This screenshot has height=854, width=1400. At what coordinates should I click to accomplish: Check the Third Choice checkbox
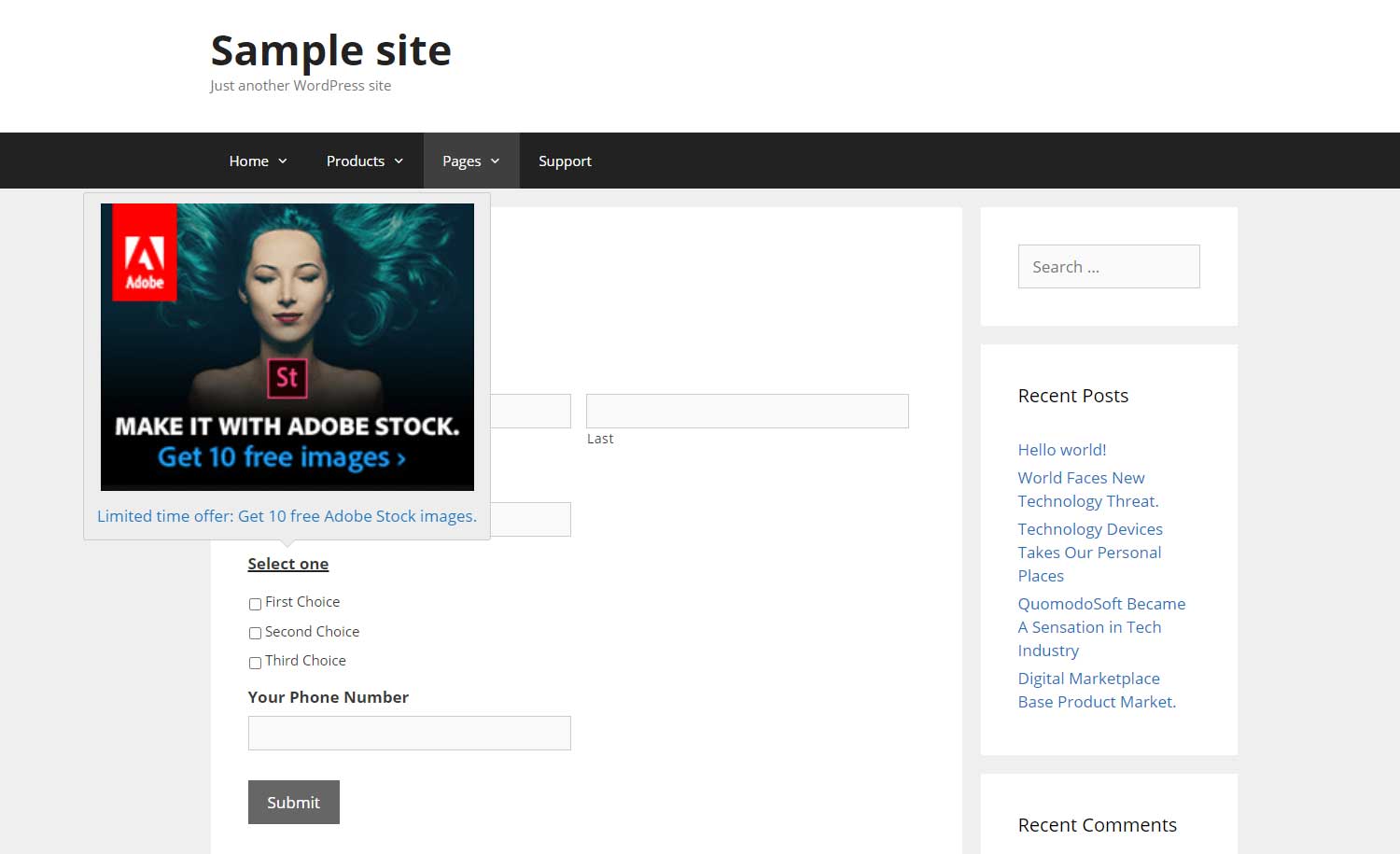pos(255,663)
